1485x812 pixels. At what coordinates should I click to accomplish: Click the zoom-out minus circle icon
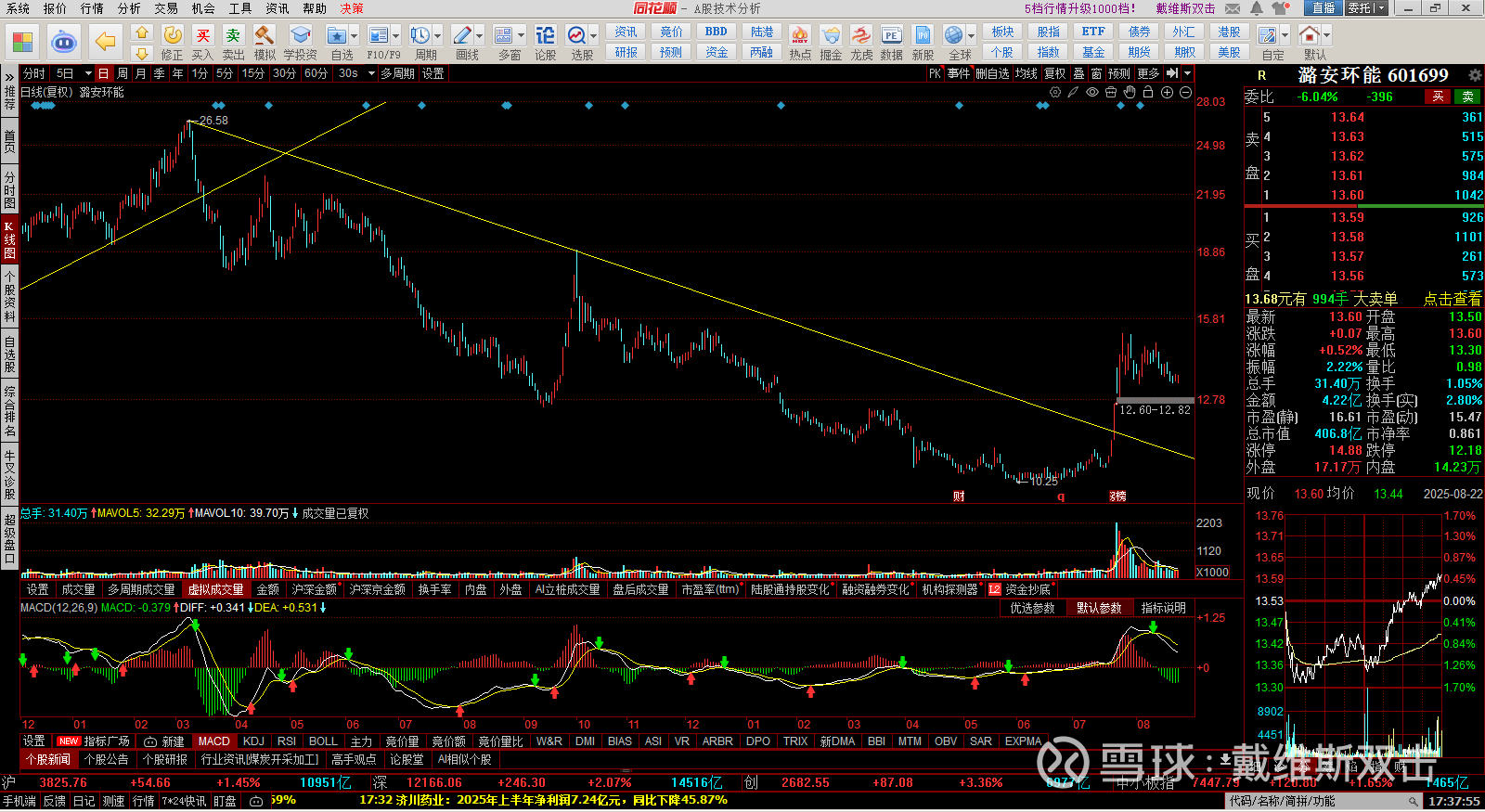pos(1185,92)
